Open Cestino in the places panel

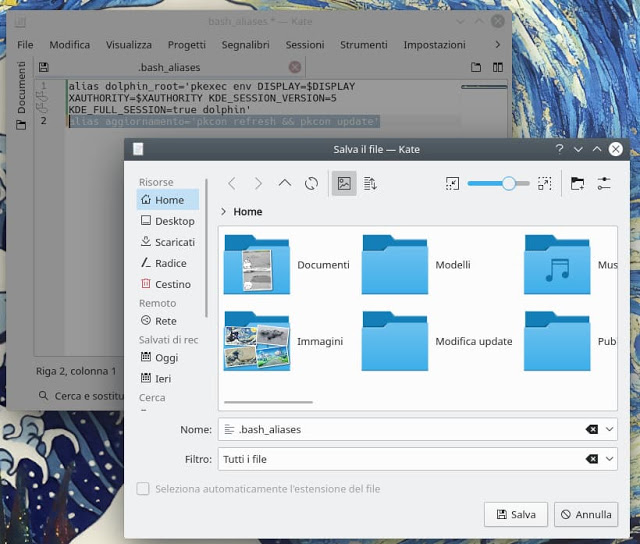168,284
